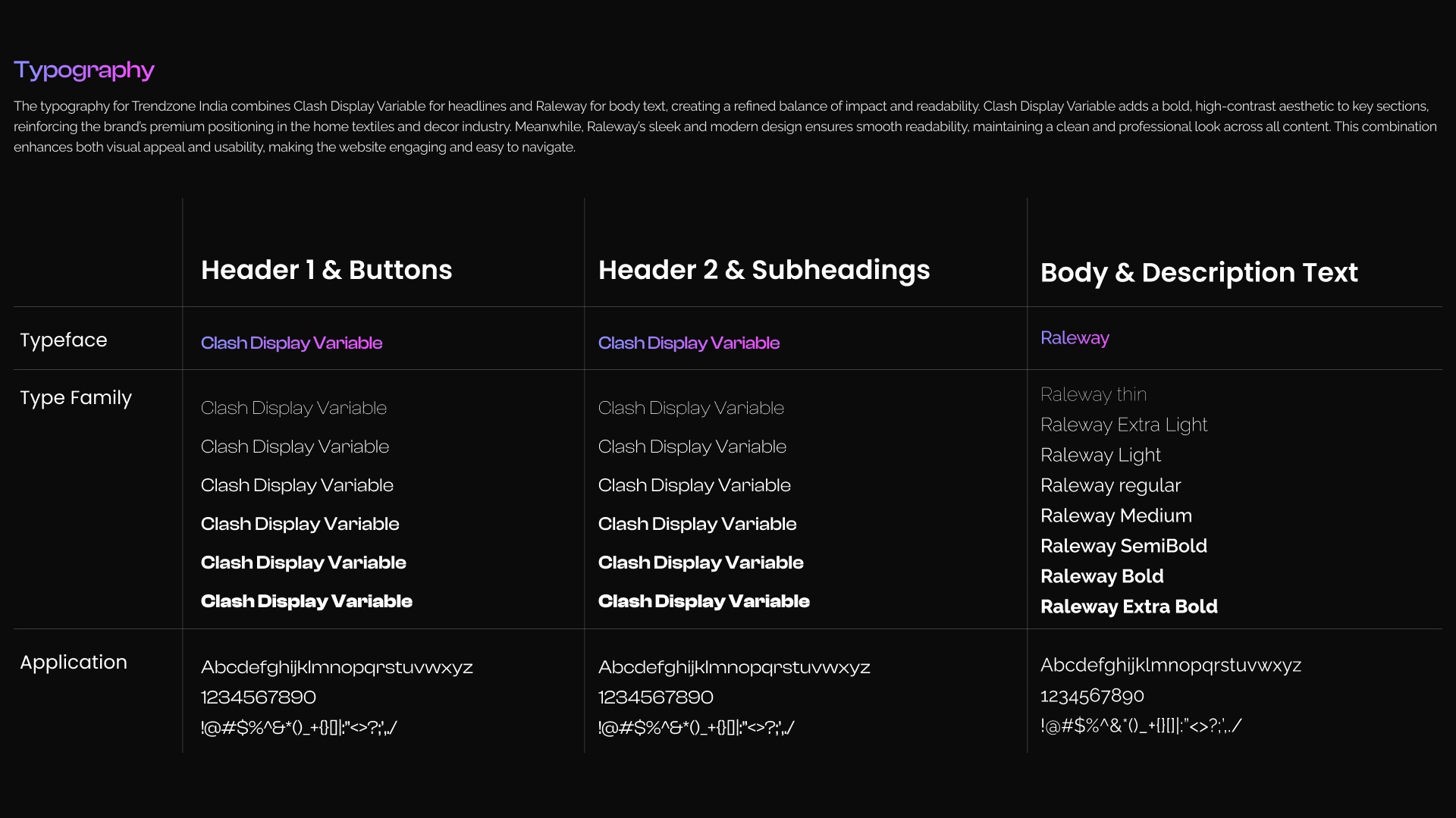Click the Application row label
The height and width of the screenshot is (818, 1456).
pyautogui.click(x=74, y=662)
